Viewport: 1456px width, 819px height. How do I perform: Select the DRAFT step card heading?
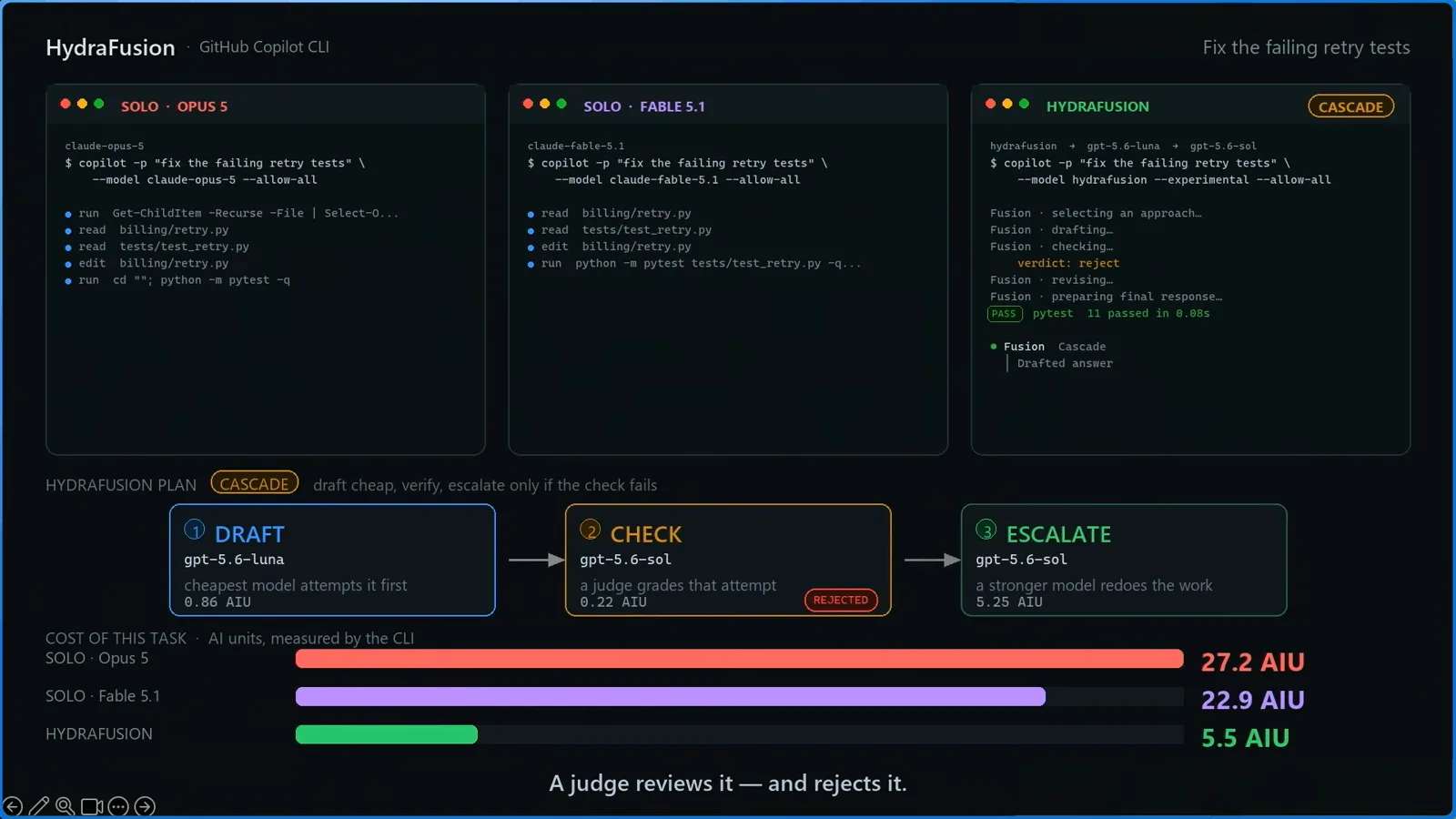click(249, 534)
